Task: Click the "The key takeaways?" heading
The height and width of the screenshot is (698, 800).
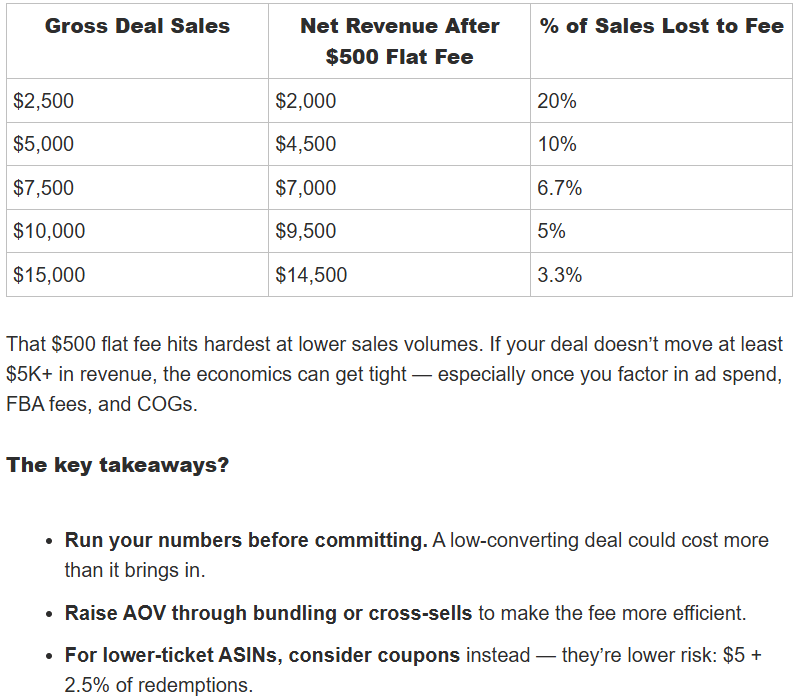Action: (x=117, y=465)
